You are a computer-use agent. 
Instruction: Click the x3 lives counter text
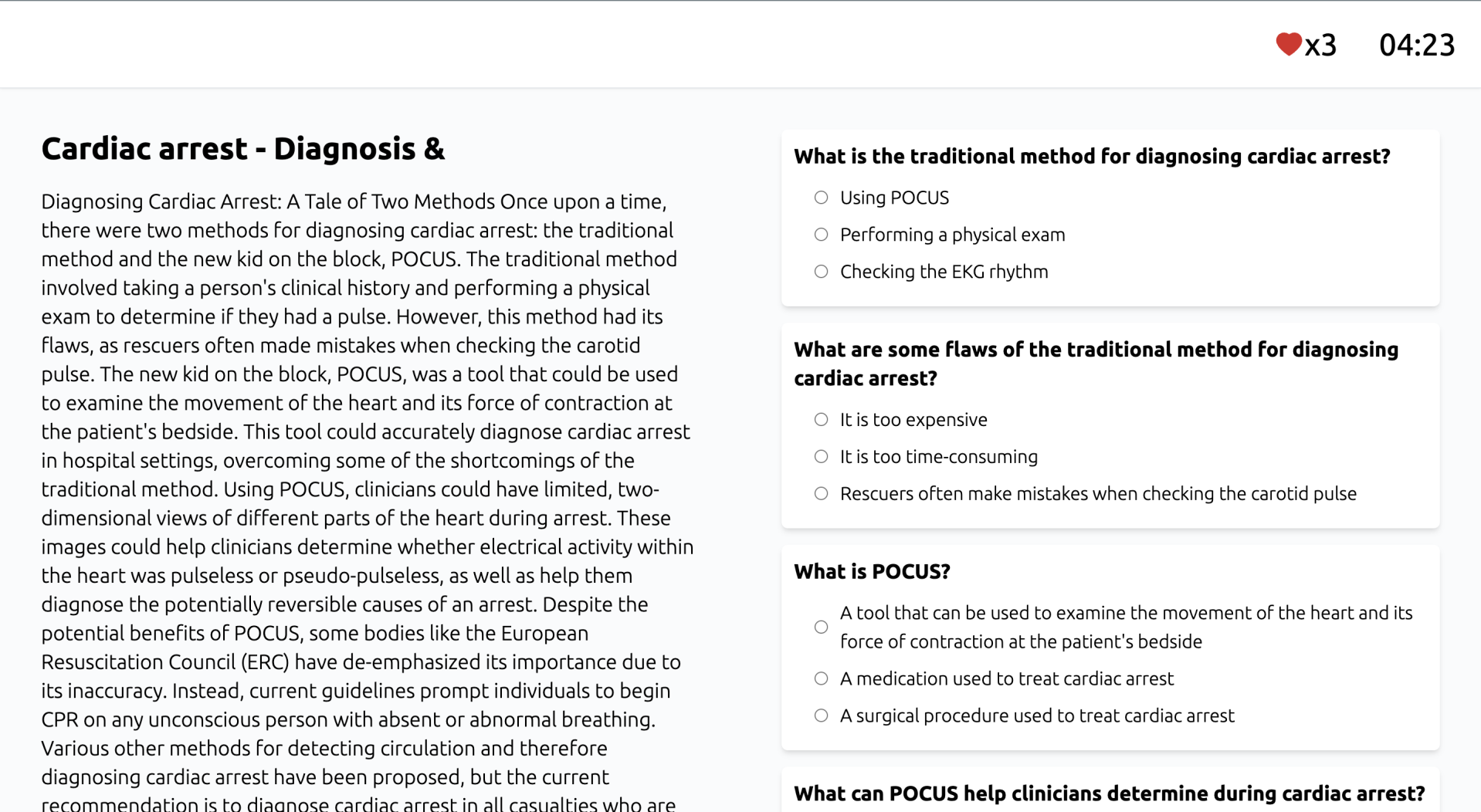1320,46
